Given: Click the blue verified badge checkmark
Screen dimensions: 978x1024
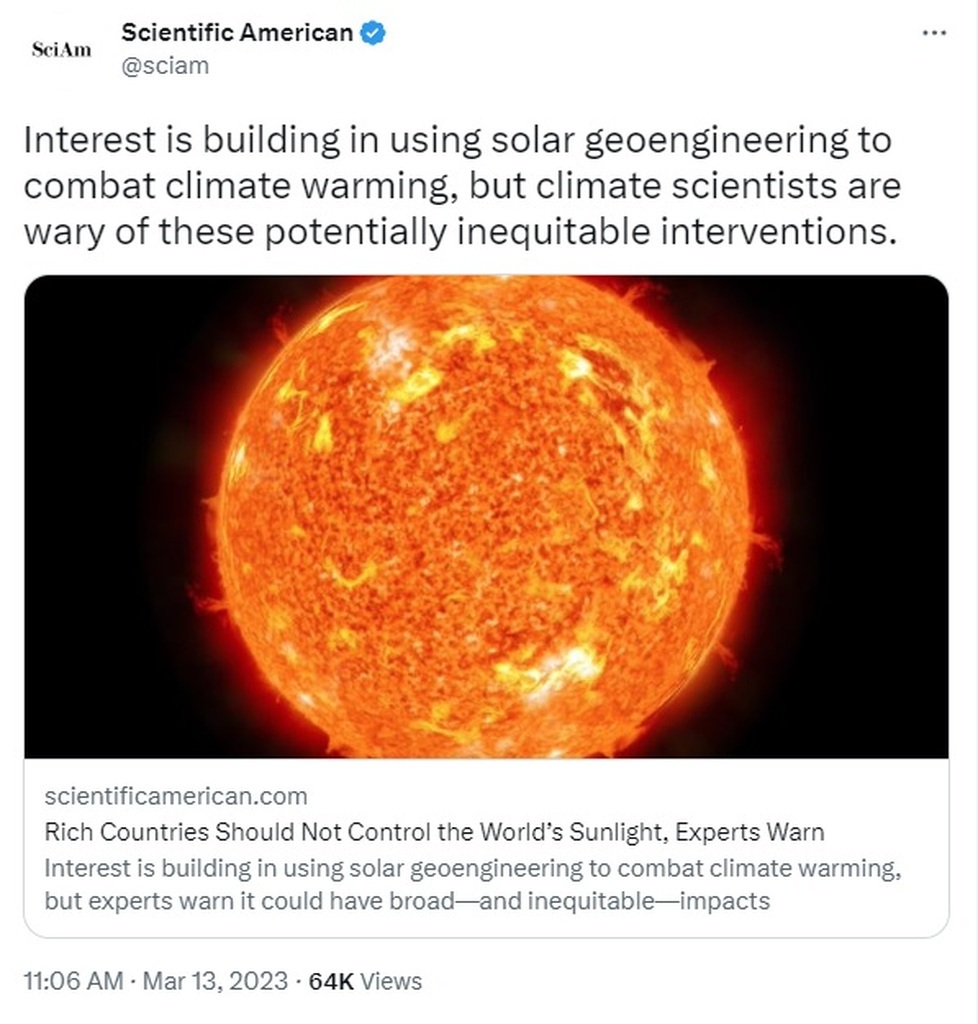Looking at the screenshot, I should [x=373, y=33].
